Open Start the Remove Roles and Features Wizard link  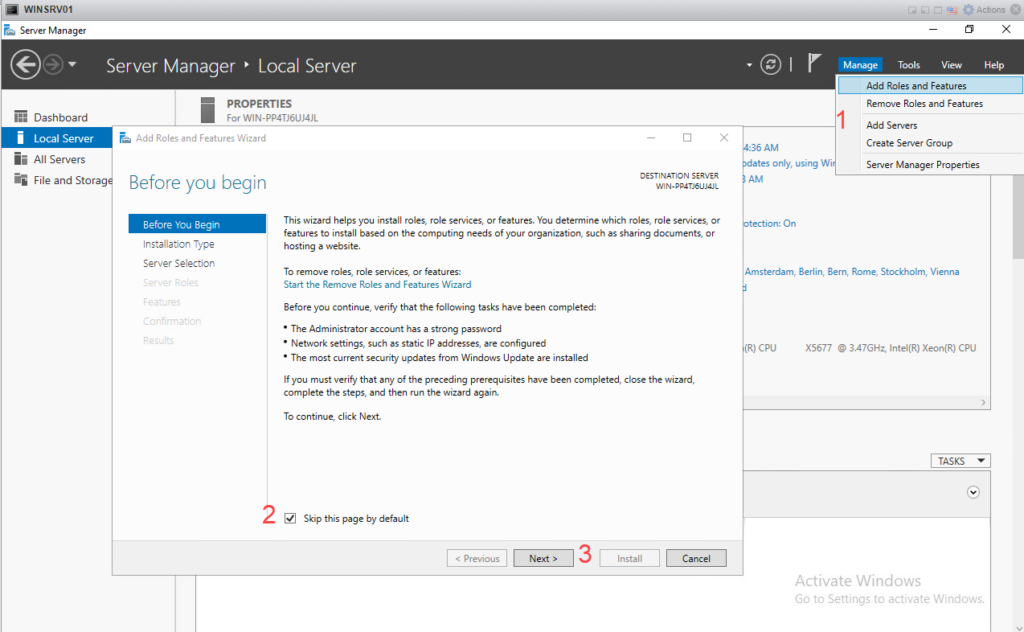pyautogui.click(x=377, y=285)
